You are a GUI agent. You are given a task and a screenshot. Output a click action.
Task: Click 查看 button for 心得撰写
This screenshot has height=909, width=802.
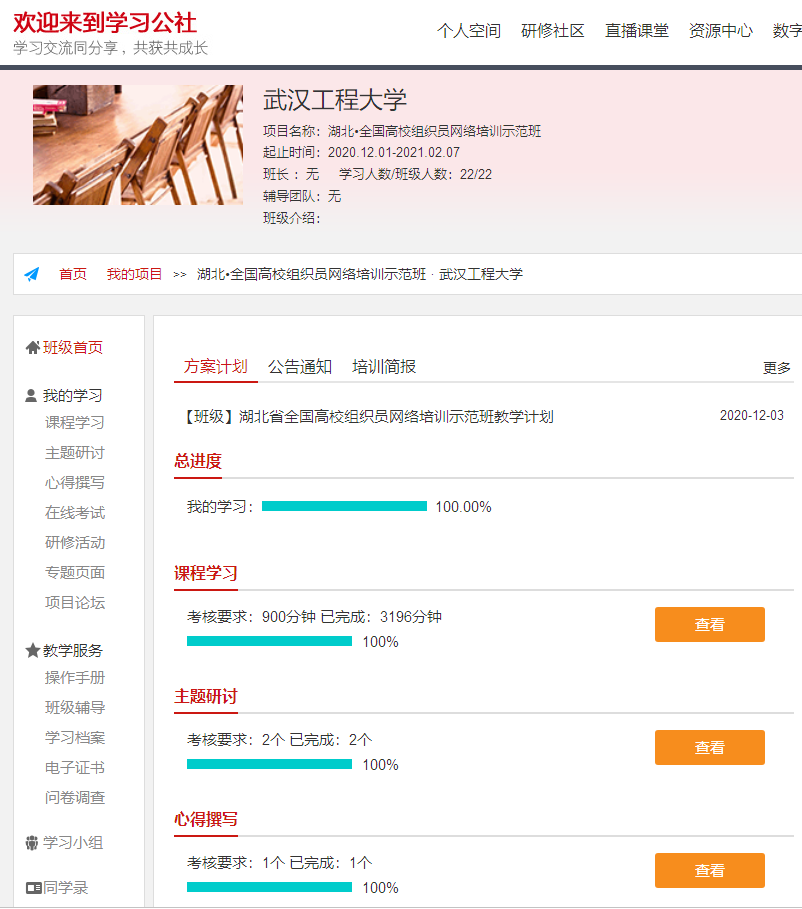tap(709, 871)
